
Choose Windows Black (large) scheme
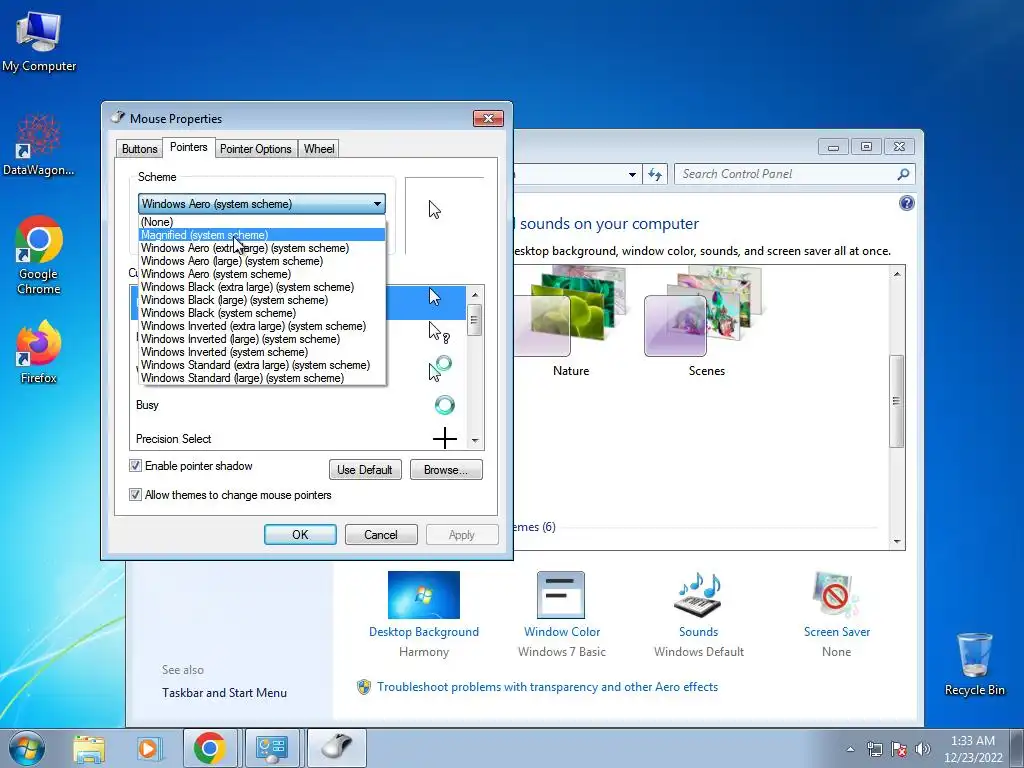[x=262, y=300]
